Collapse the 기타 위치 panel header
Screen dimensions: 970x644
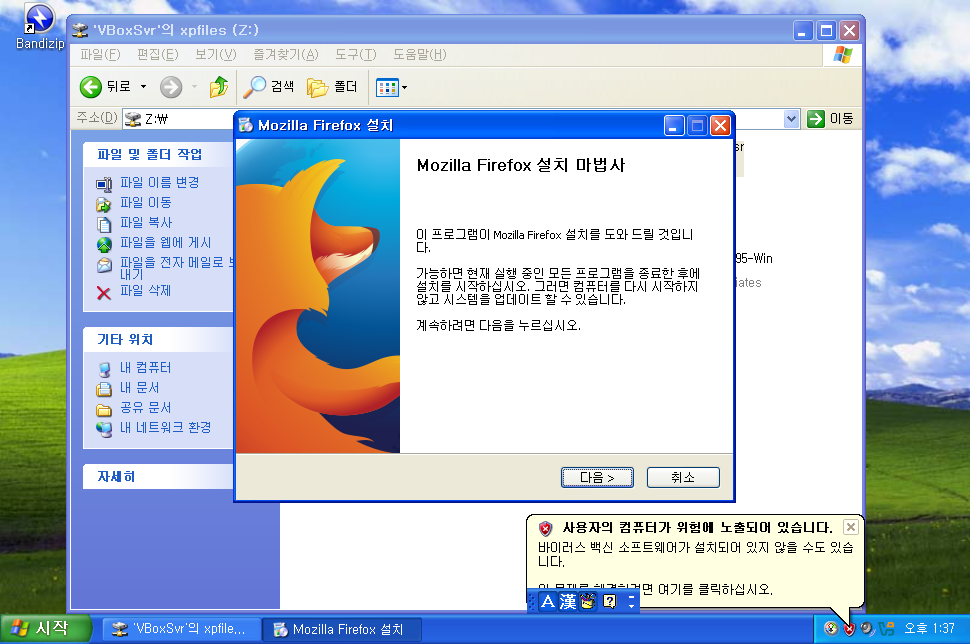click(x=158, y=340)
